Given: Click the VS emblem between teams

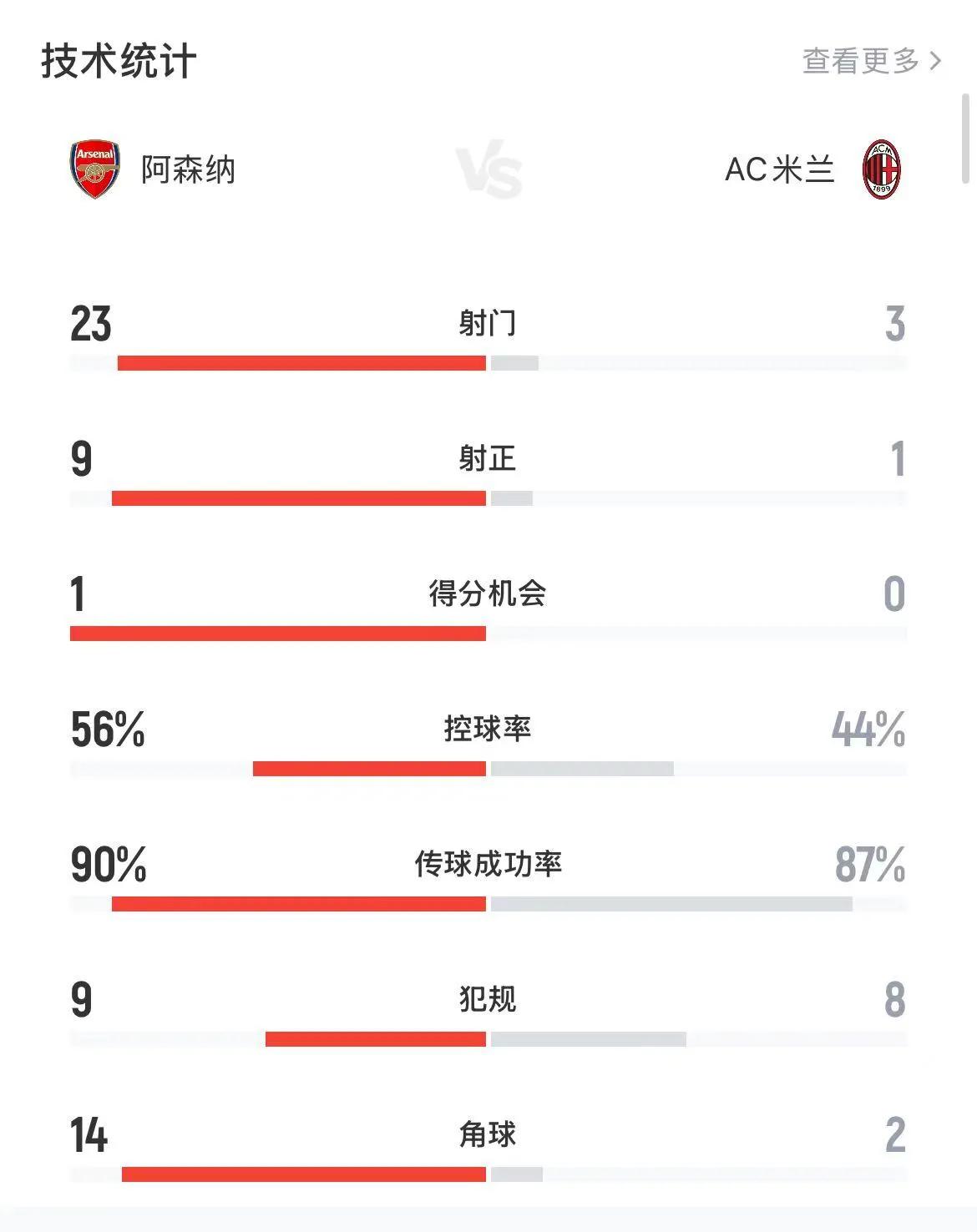Looking at the screenshot, I should click(x=490, y=173).
